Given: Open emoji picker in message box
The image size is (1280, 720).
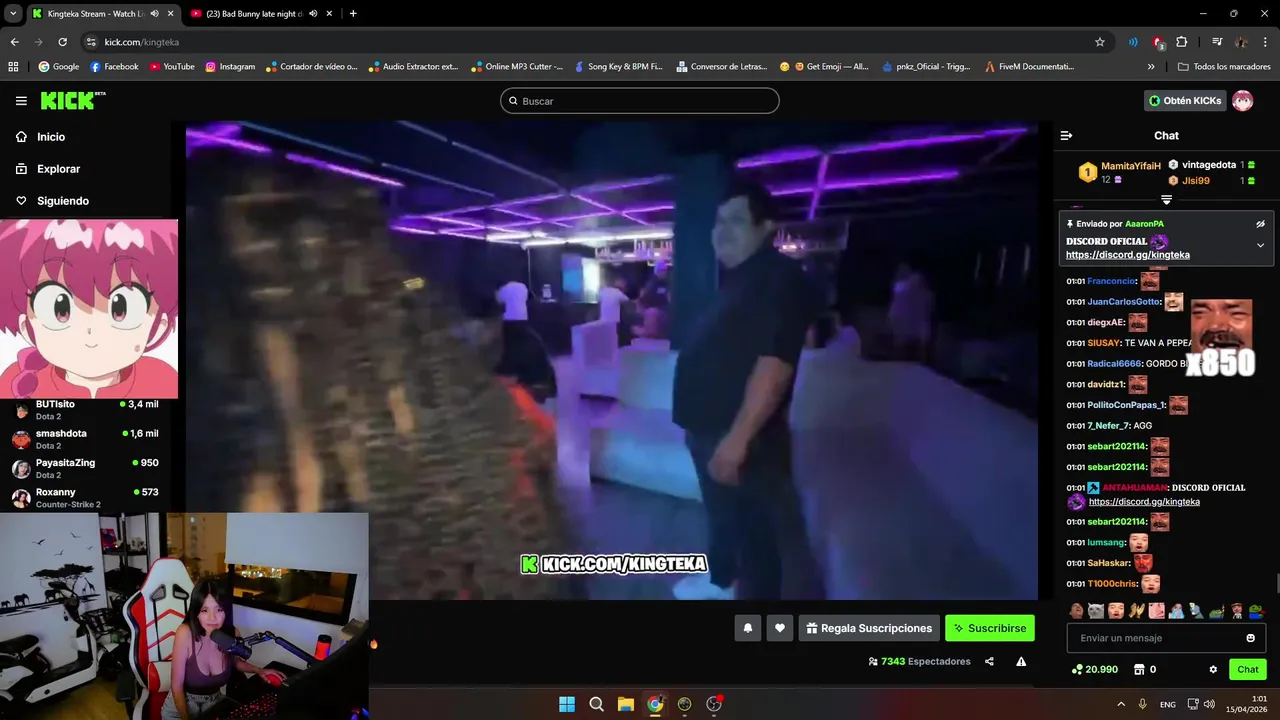Looking at the screenshot, I should pos(1250,638).
